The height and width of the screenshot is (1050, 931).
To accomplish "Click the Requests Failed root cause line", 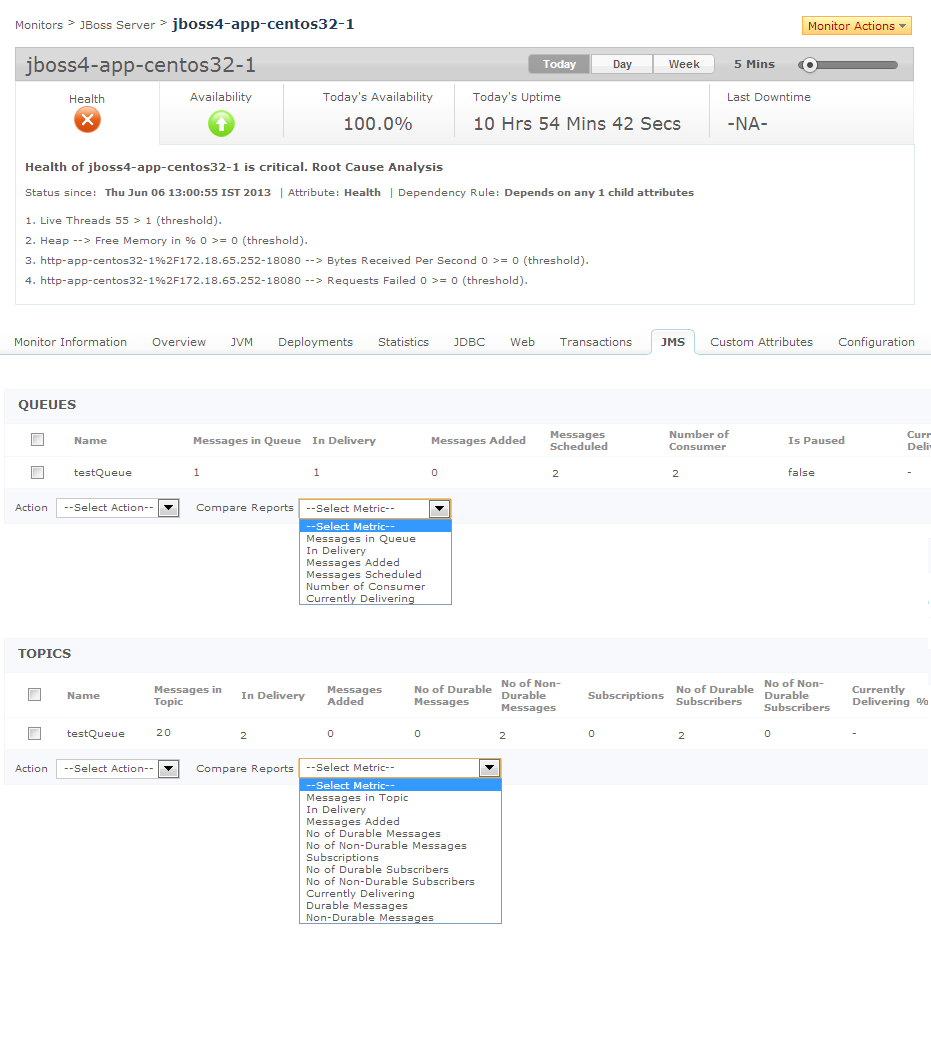I will click(276, 281).
